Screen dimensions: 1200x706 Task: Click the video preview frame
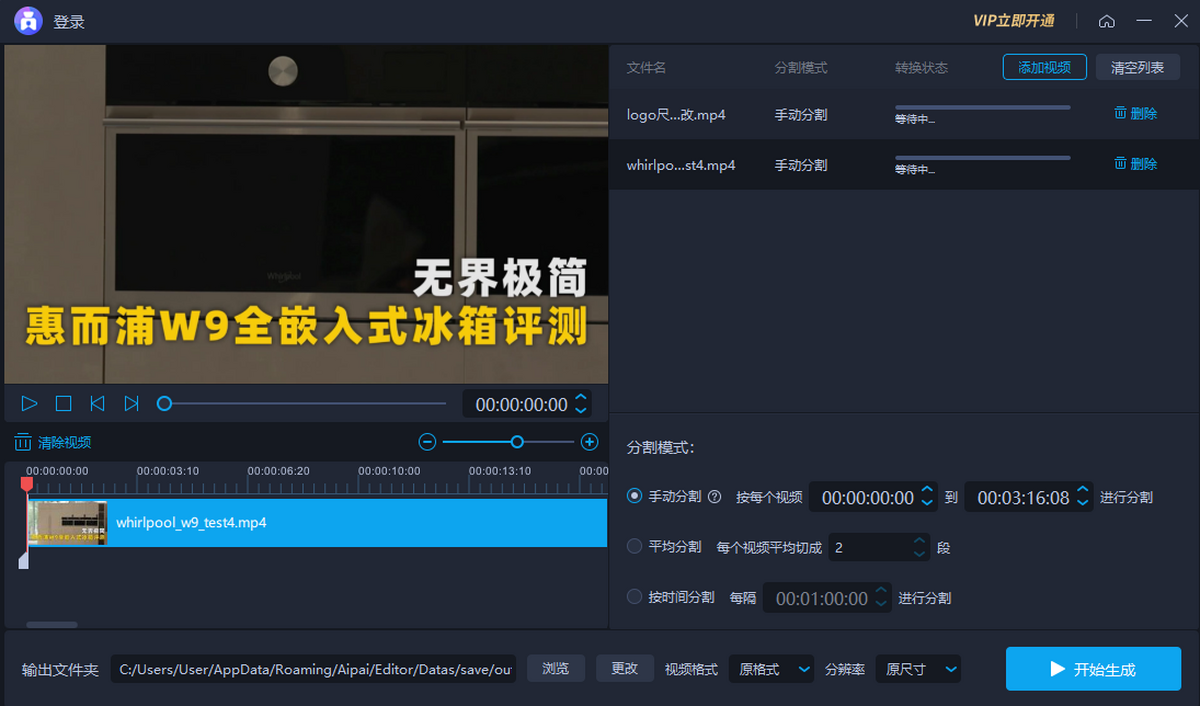[x=306, y=214]
